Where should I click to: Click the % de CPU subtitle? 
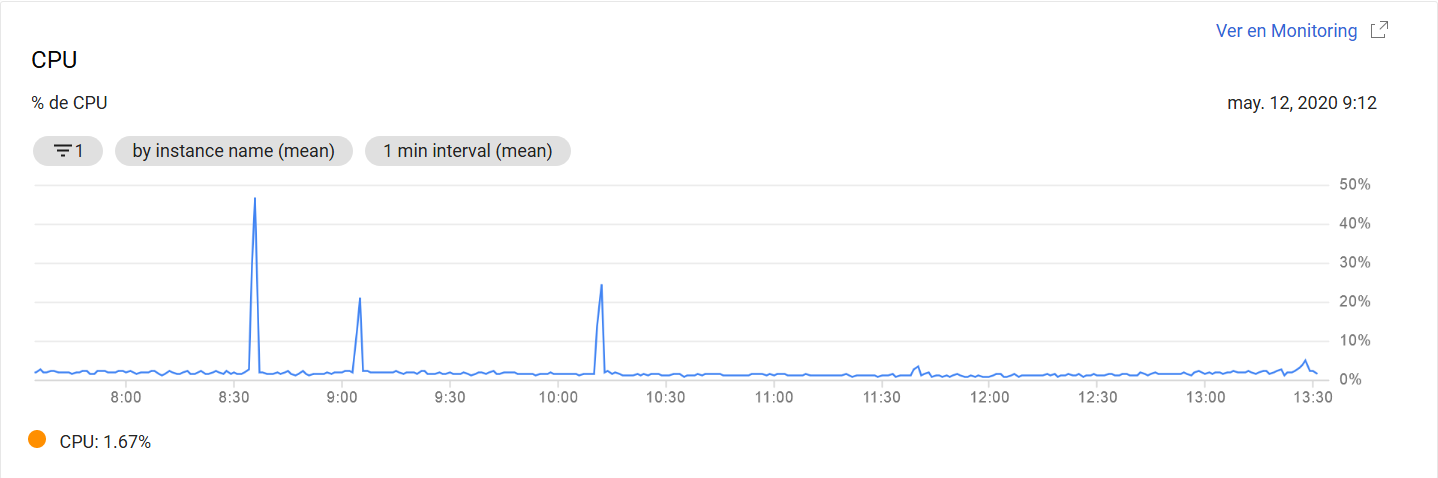coord(70,103)
